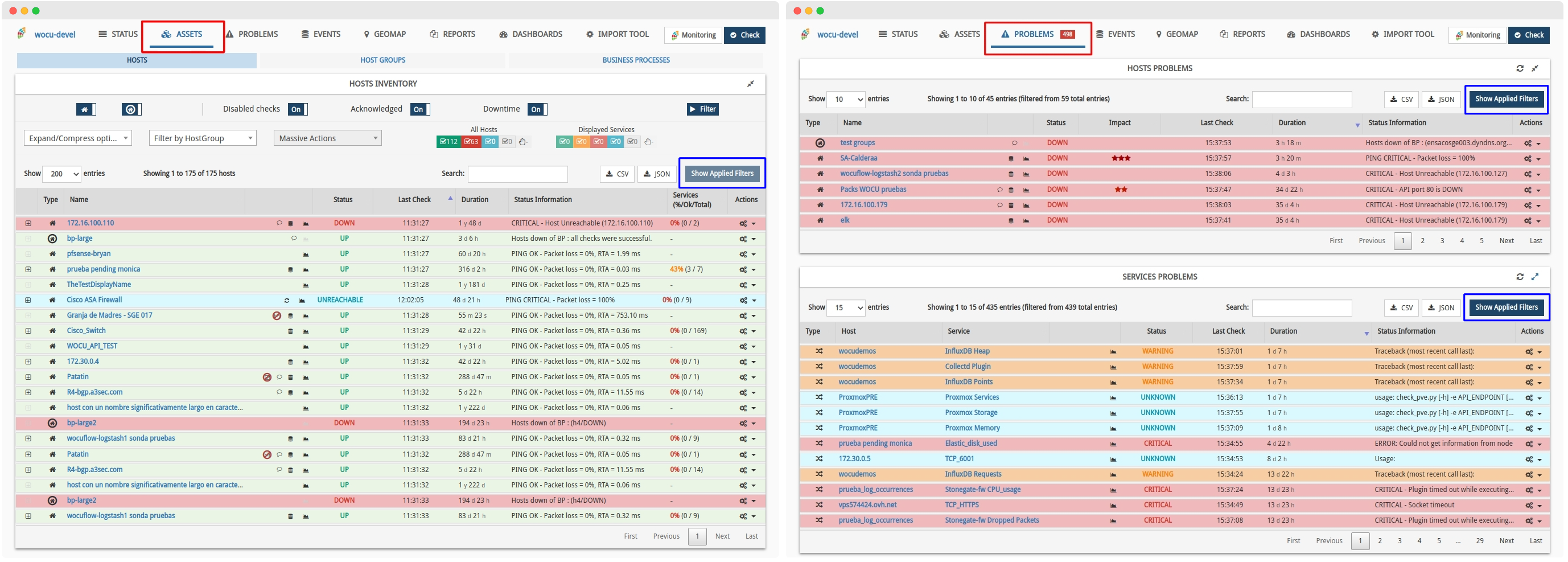Screen dimensions: 1568x562
Task: Export Services Problems as CSV
Action: pyautogui.click(x=1402, y=308)
